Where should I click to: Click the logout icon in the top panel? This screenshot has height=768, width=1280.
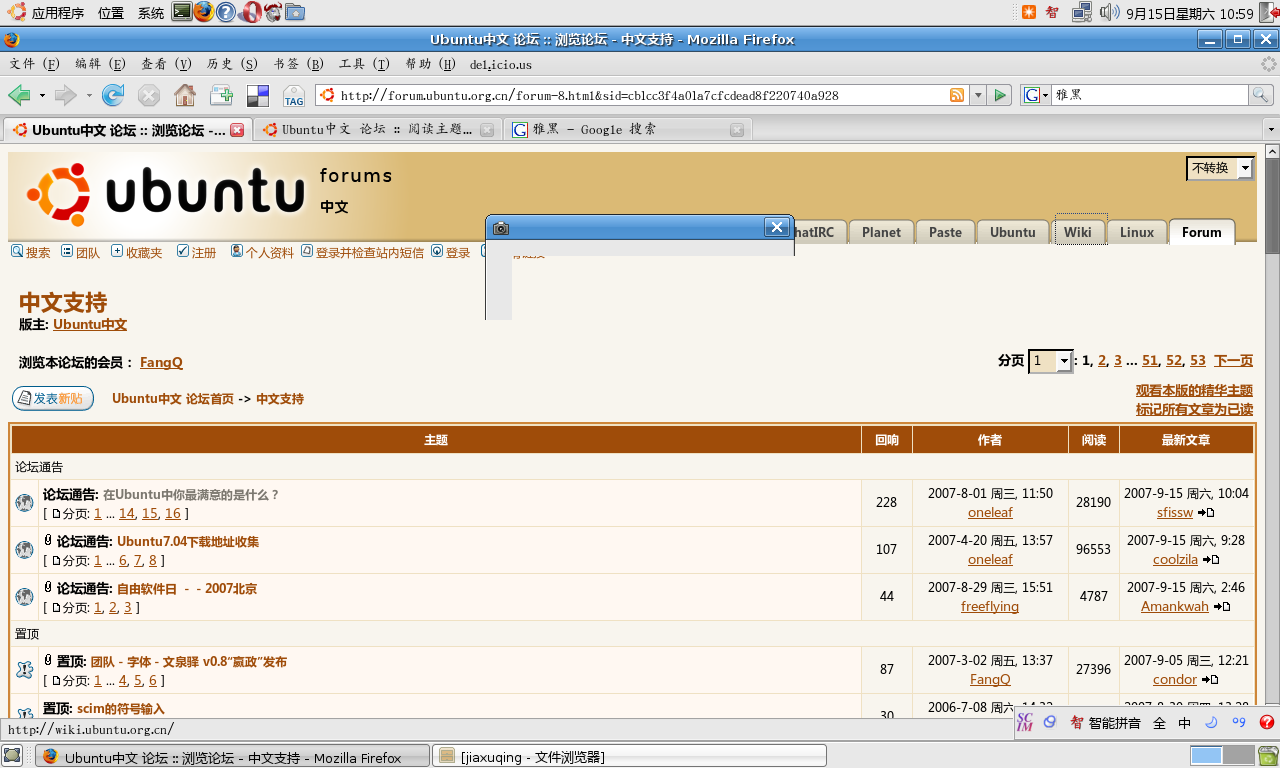pos(1268,13)
